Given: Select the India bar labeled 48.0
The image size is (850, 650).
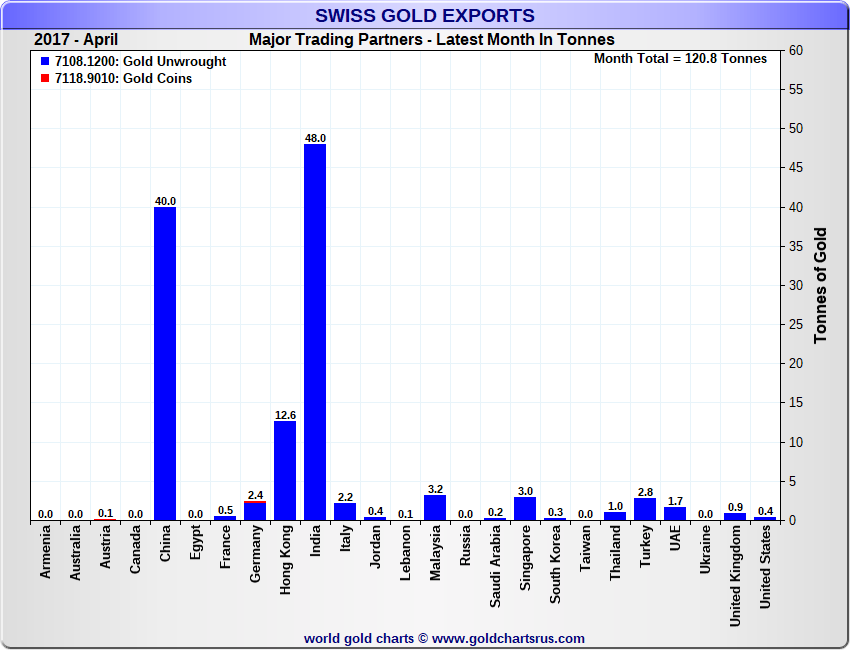Looking at the screenshot, I should [x=315, y=332].
